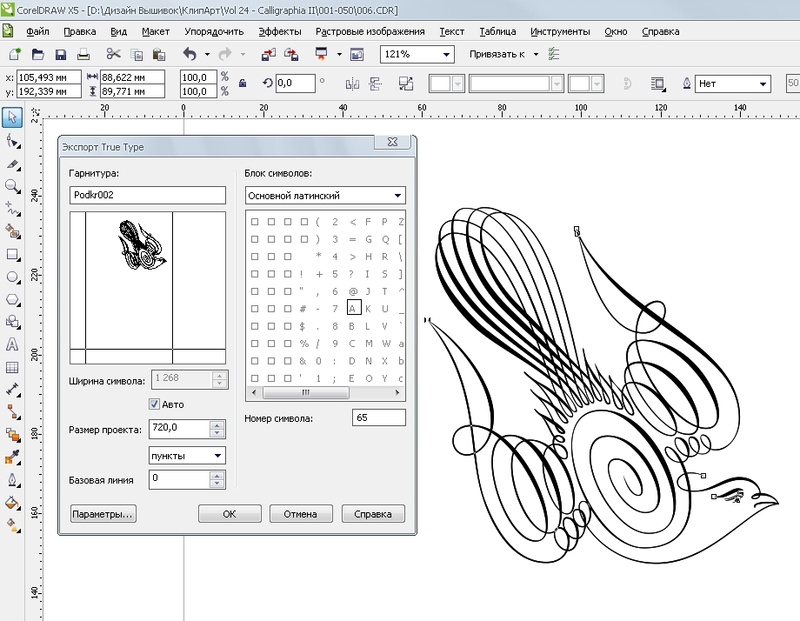Select the Rectangle tool
Image resolution: width=800 pixels, height=621 pixels.
tap(13, 254)
